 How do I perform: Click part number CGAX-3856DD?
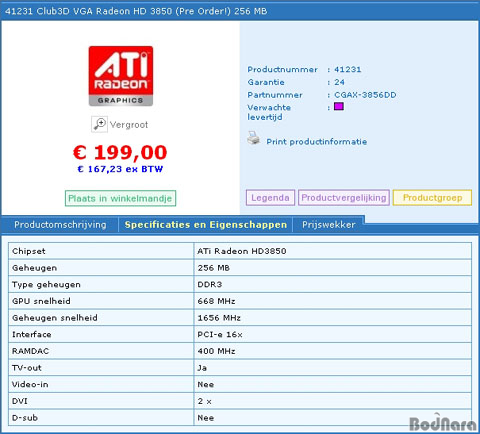[x=365, y=95]
